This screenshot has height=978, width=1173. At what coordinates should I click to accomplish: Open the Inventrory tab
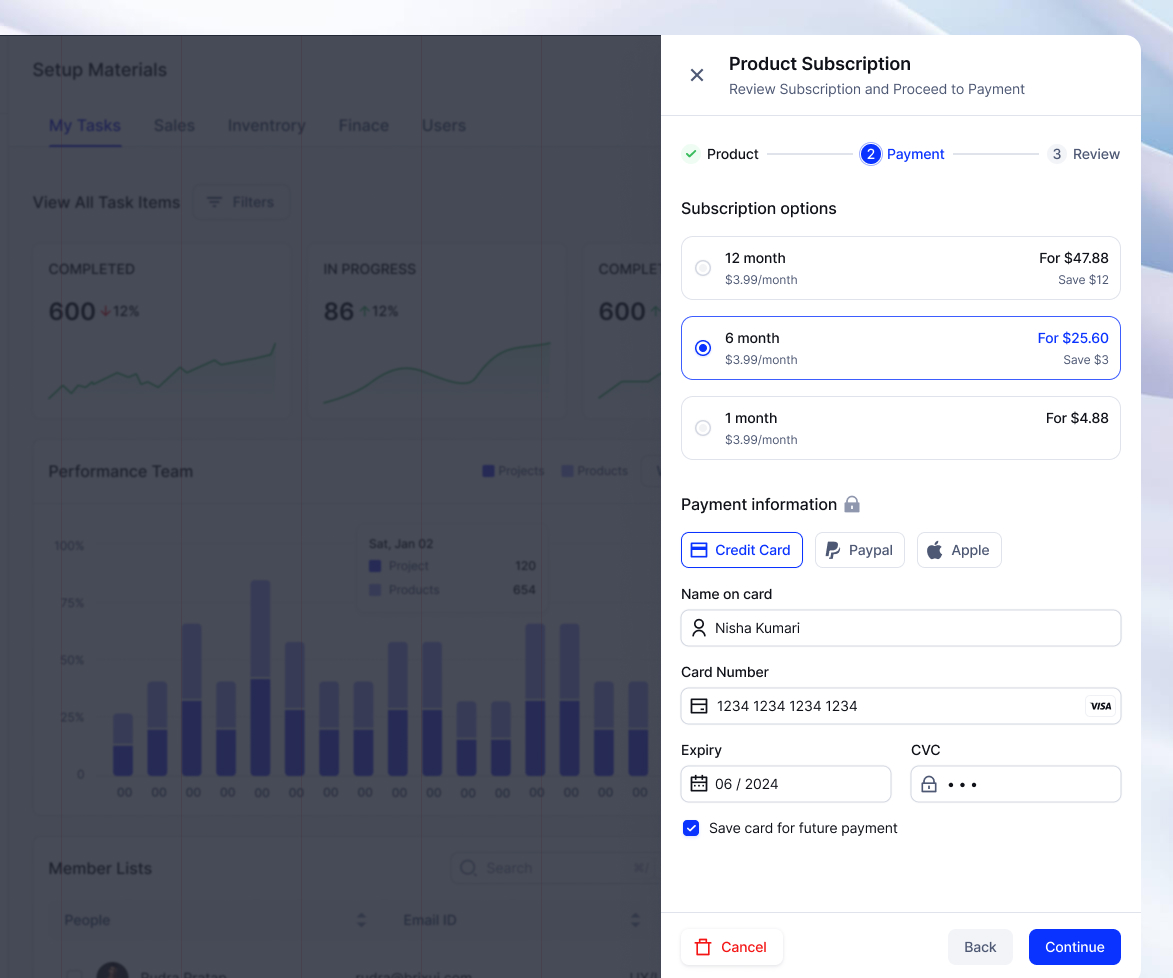(265, 125)
